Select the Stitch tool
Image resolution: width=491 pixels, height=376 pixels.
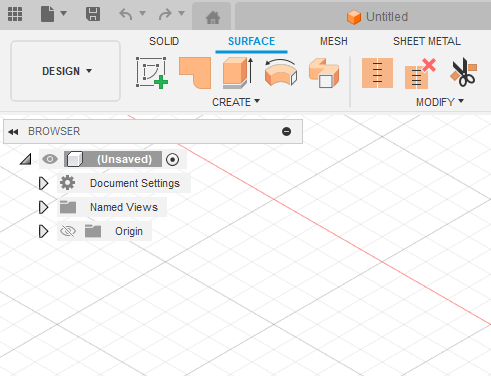pyautogui.click(x=377, y=73)
